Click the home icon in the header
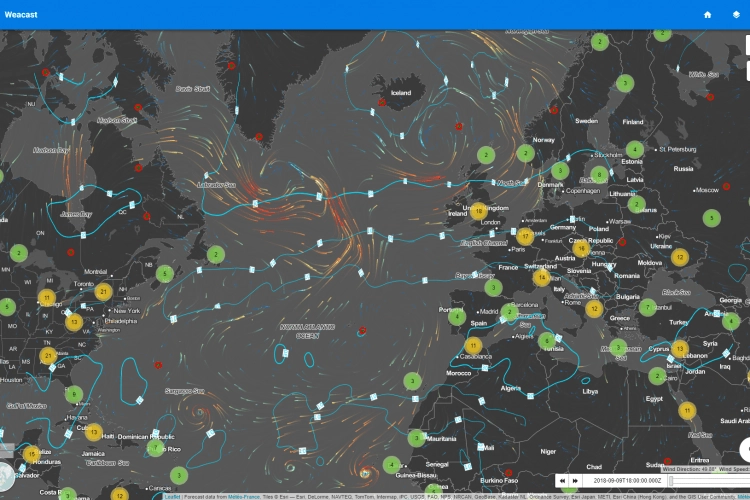This screenshot has height=500, width=750. [708, 15]
